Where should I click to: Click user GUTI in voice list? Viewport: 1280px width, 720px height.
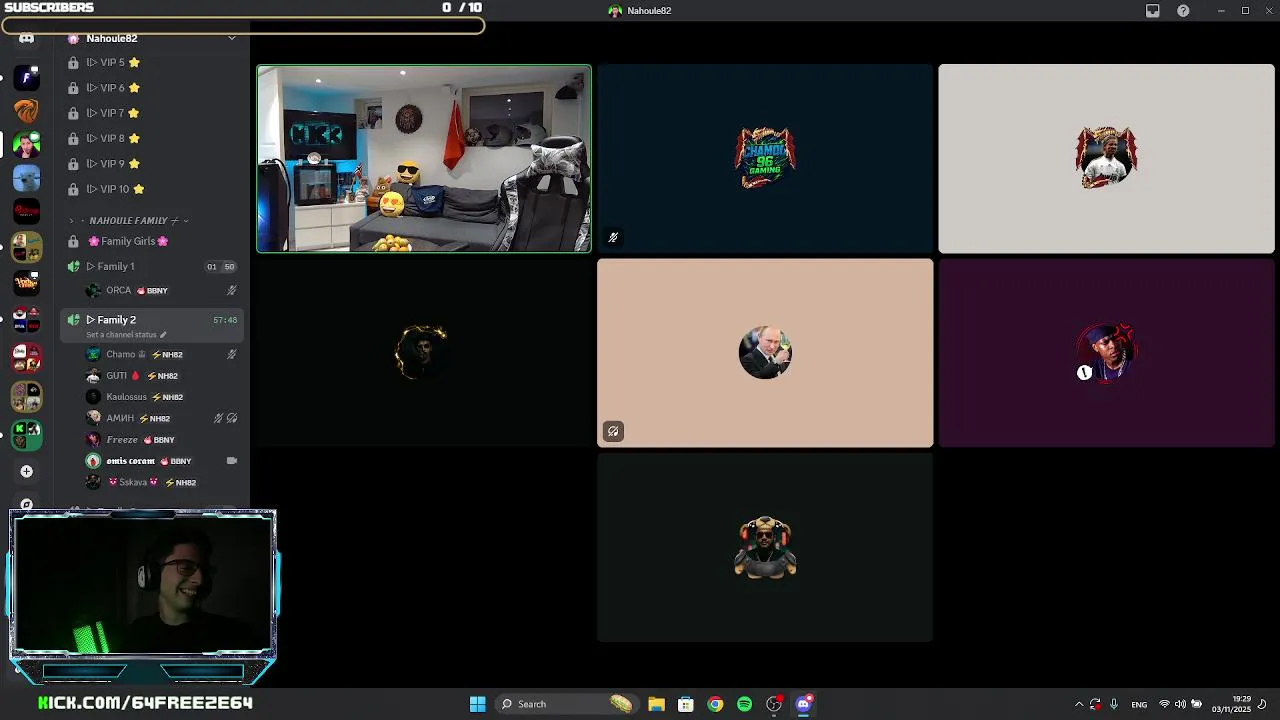(150, 376)
